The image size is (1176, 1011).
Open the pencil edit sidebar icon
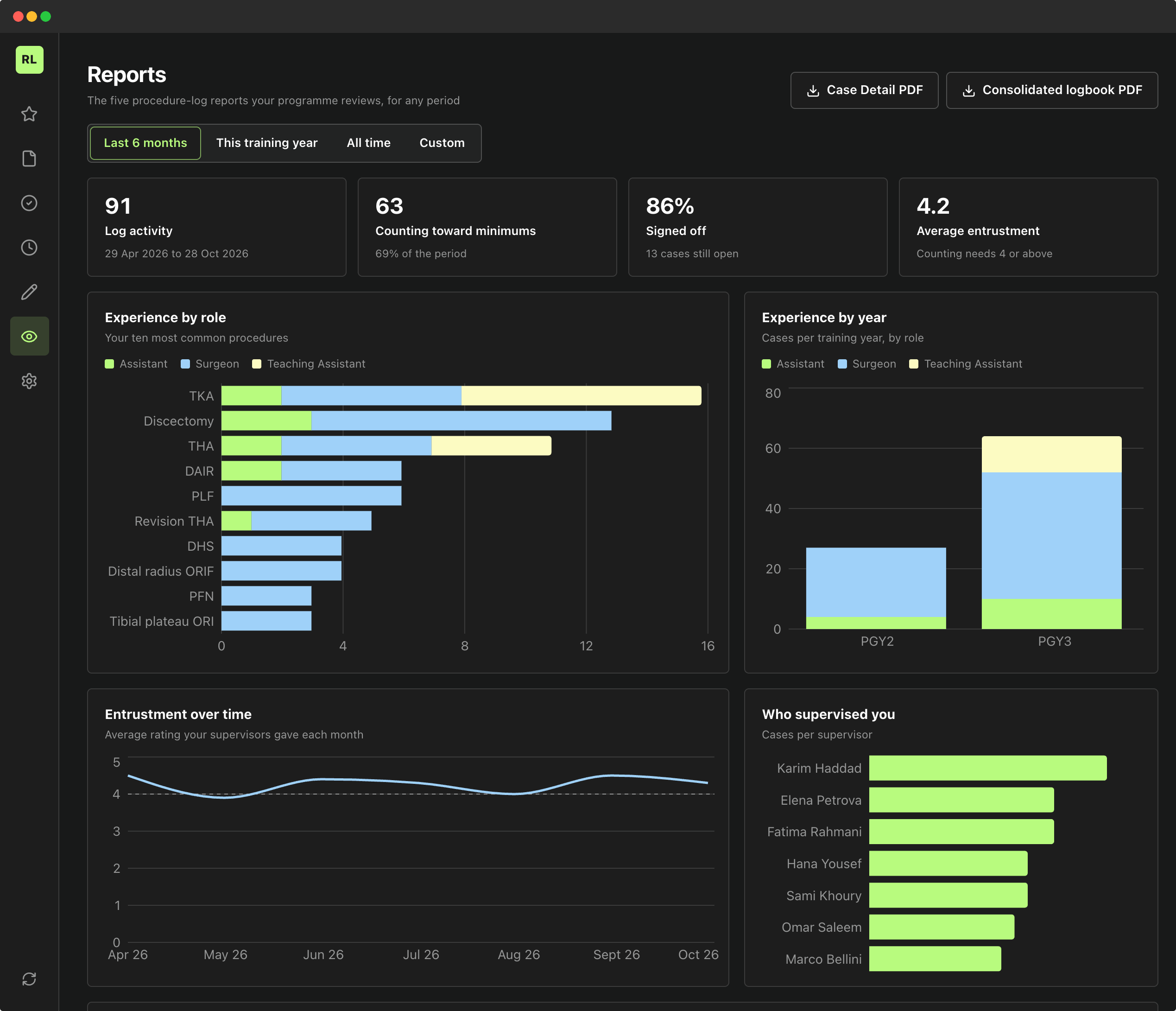point(30,292)
